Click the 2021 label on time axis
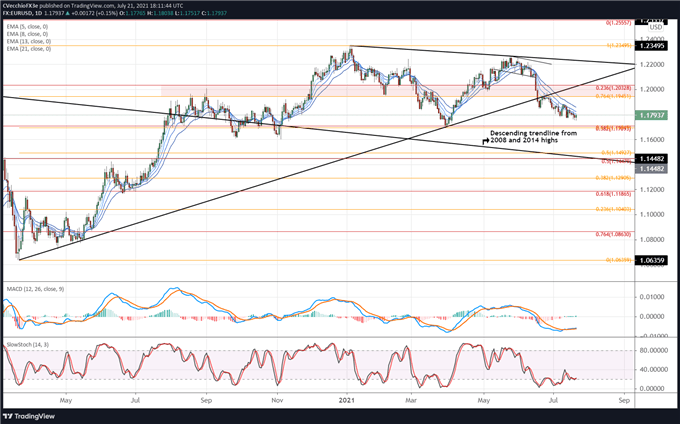 click(347, 400)
